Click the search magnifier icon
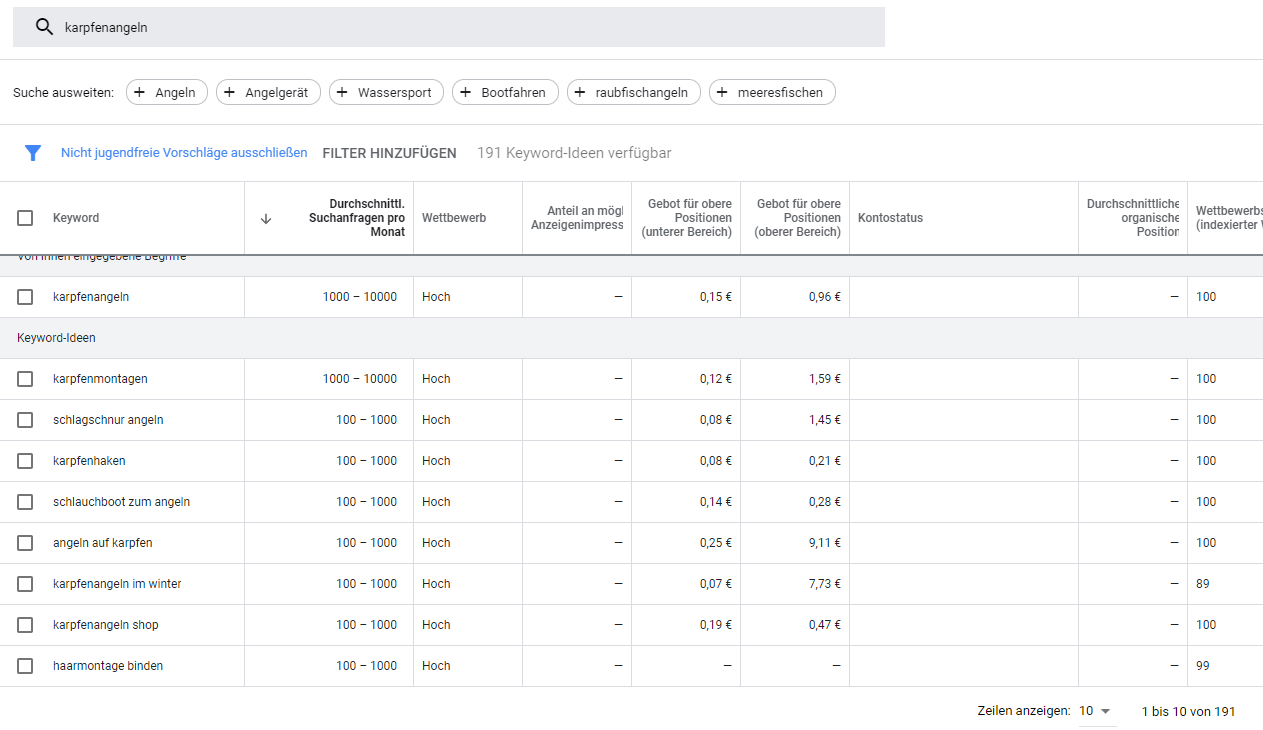 point(44,26)
